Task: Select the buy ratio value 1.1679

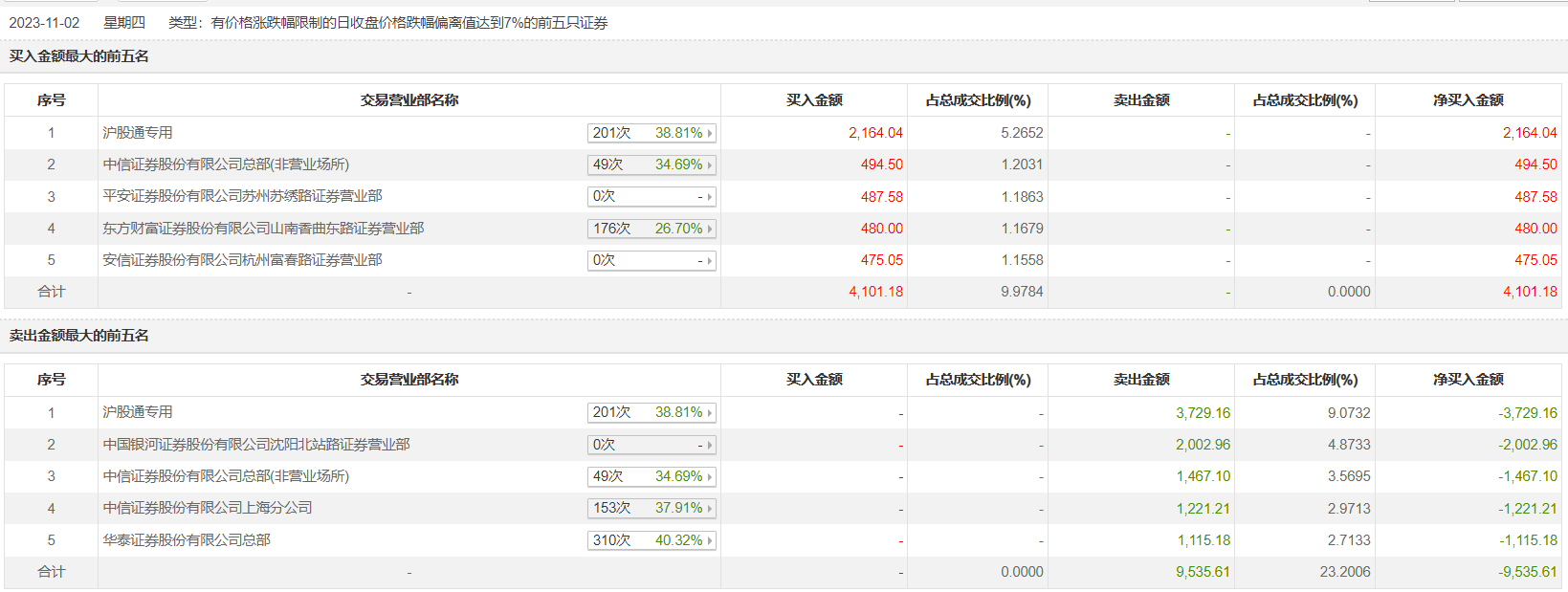Action: pyautogui.click(x=1022, y=229)
